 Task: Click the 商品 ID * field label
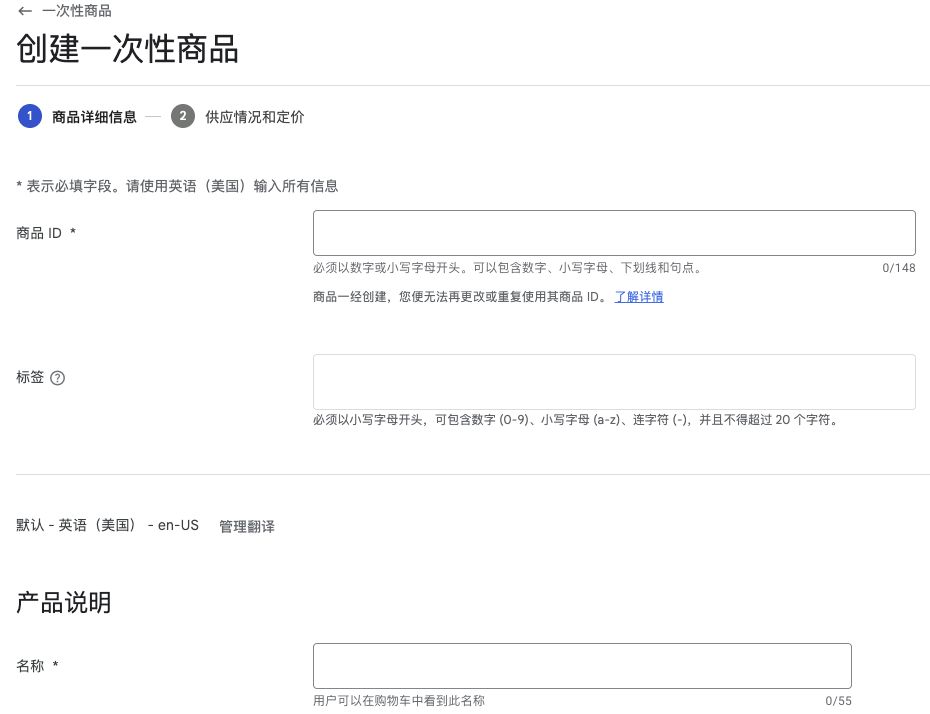(46, 233)
